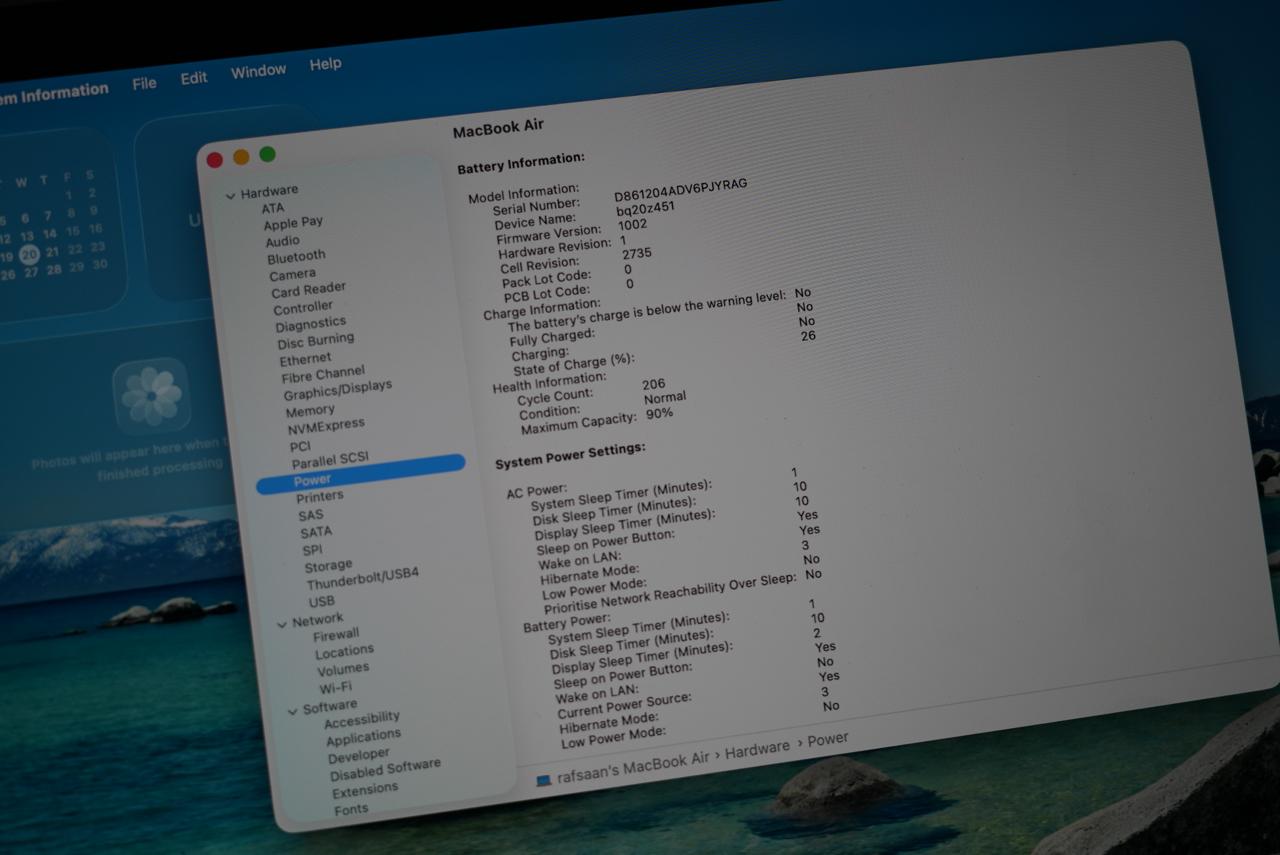Select Fonts under Software

point(350,809)
